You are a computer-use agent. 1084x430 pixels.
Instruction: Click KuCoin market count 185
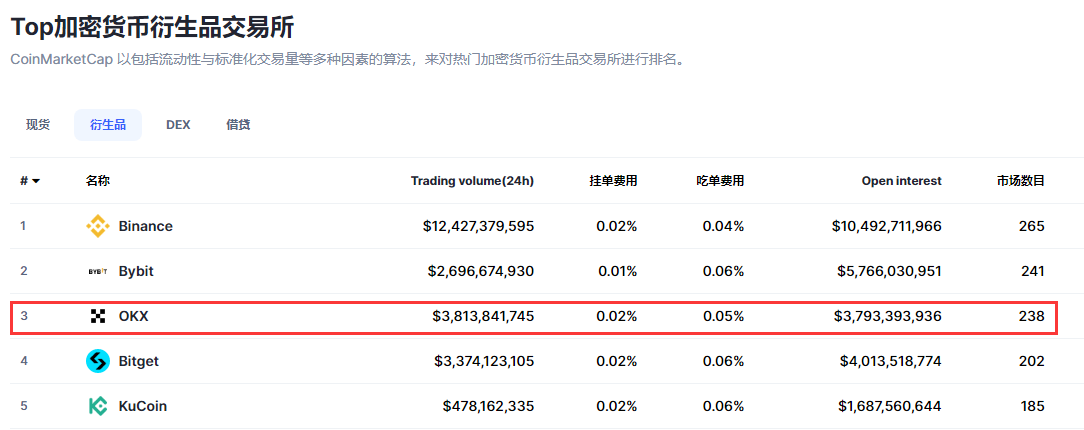1032,406
